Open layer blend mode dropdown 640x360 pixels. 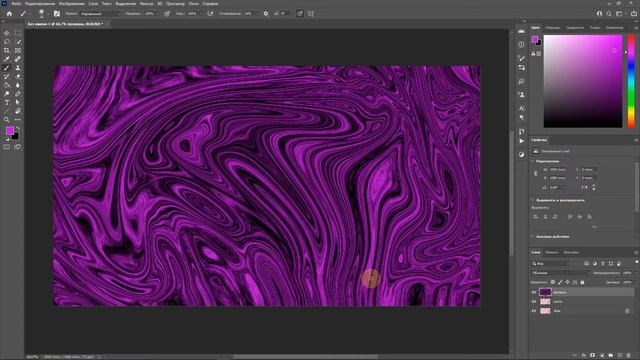(x=560, y=273)
